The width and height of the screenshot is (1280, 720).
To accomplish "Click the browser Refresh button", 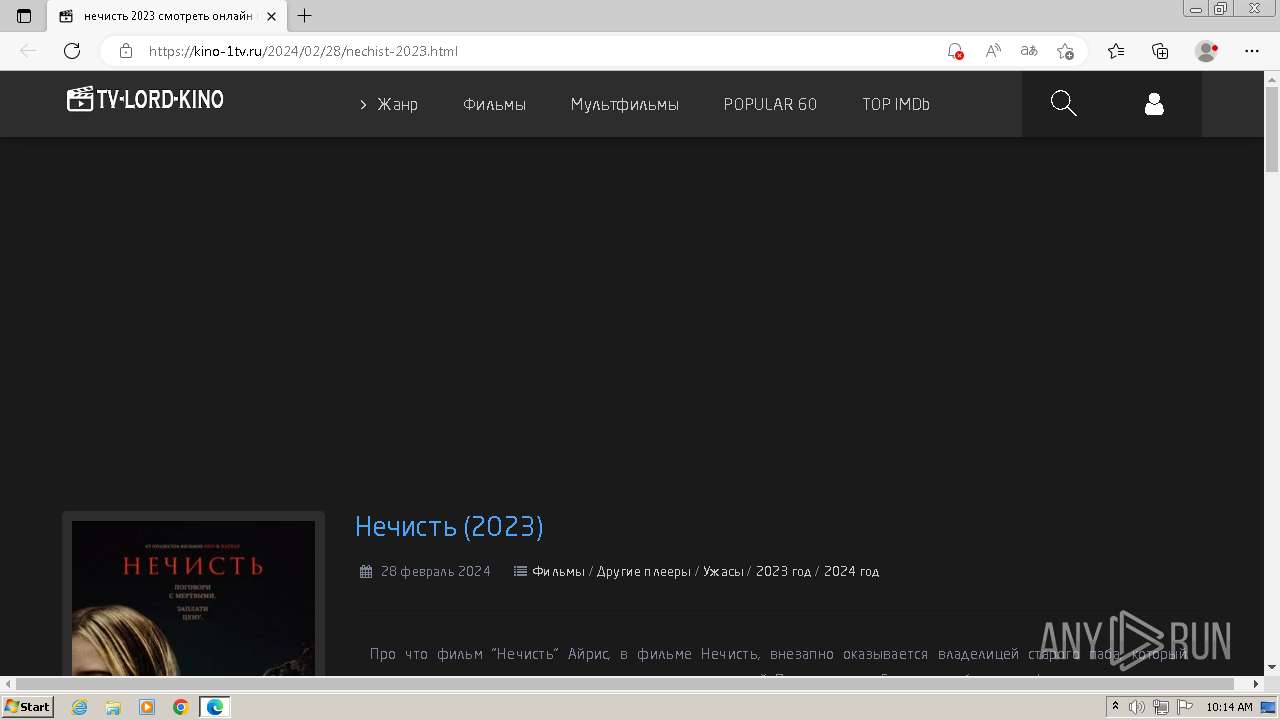I will 72,51.
